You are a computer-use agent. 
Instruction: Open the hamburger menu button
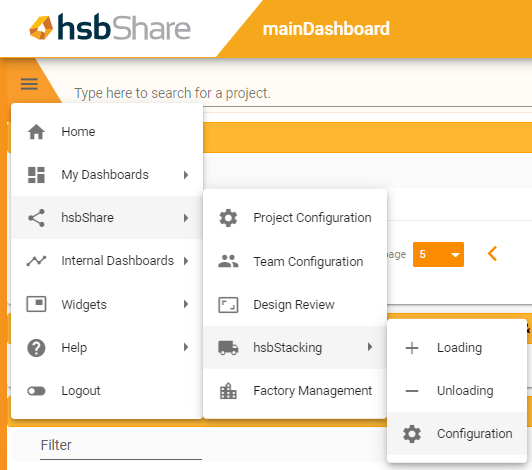coord(29,84)
